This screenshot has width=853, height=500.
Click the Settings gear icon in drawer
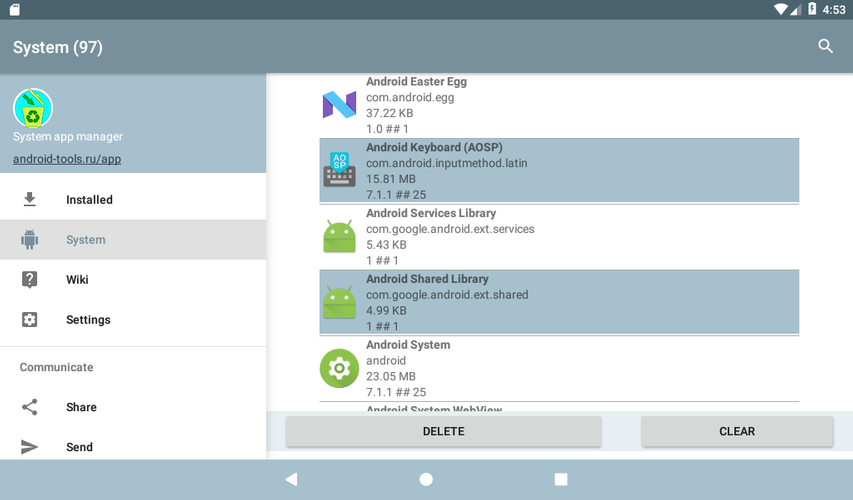coord(30,319)
